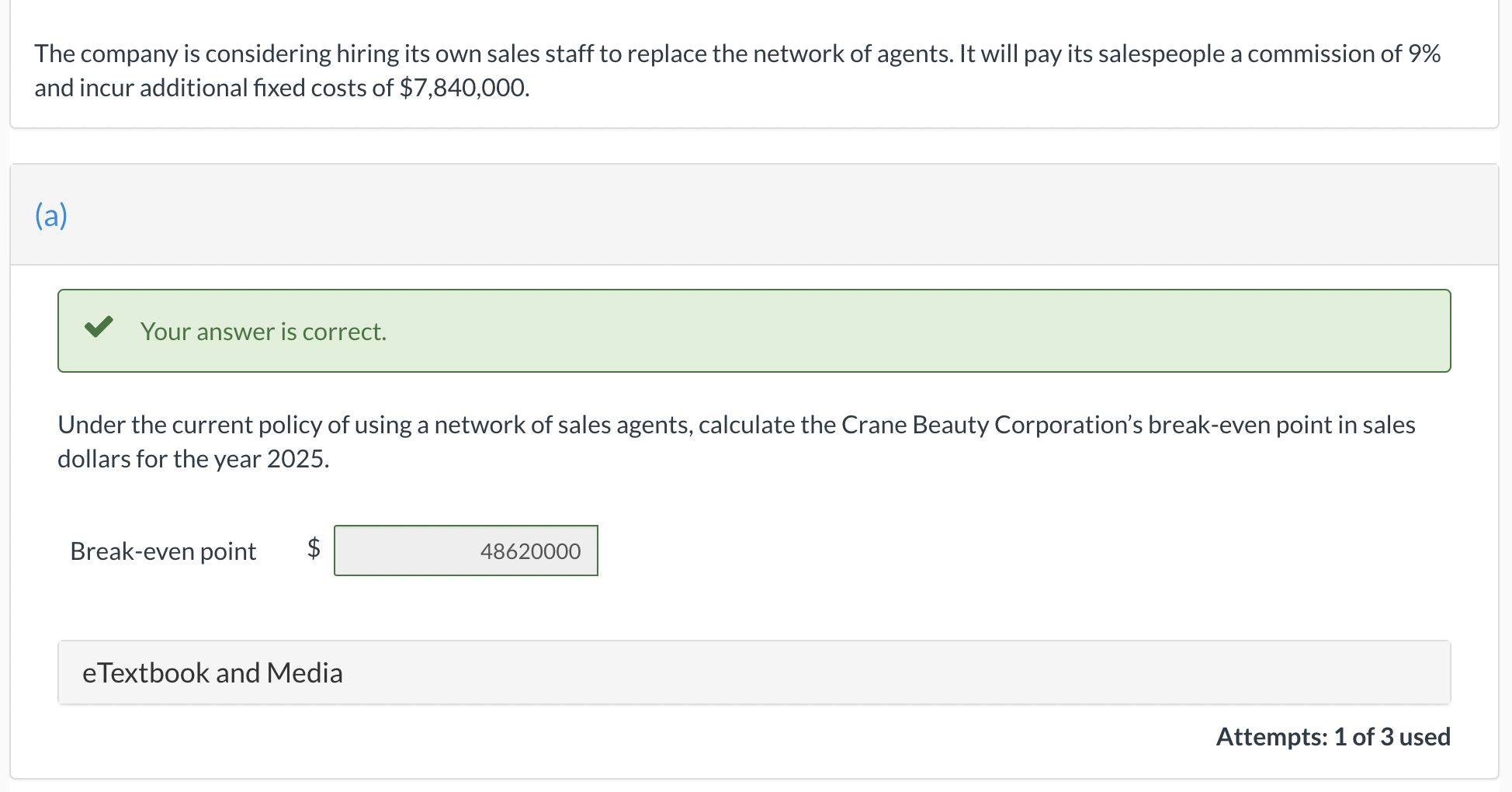The image size is (1512, 792).
Task: Click the 'Your answer is correct.' message
Action: point(263,332)
